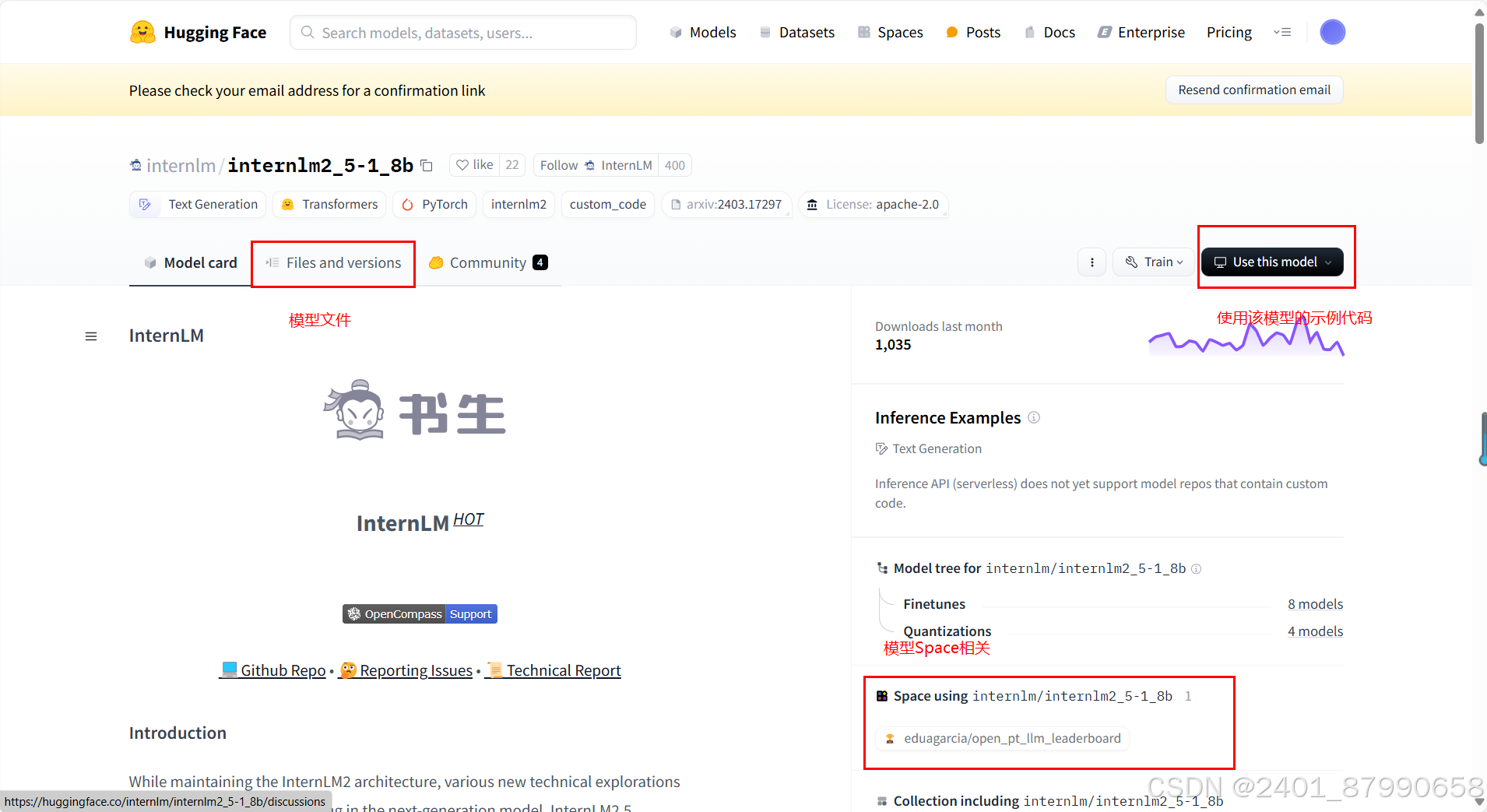Filter by the Transformers tag
This screenshot has height=812, width=1487.
pyautogui.click(x=329, y=204)
